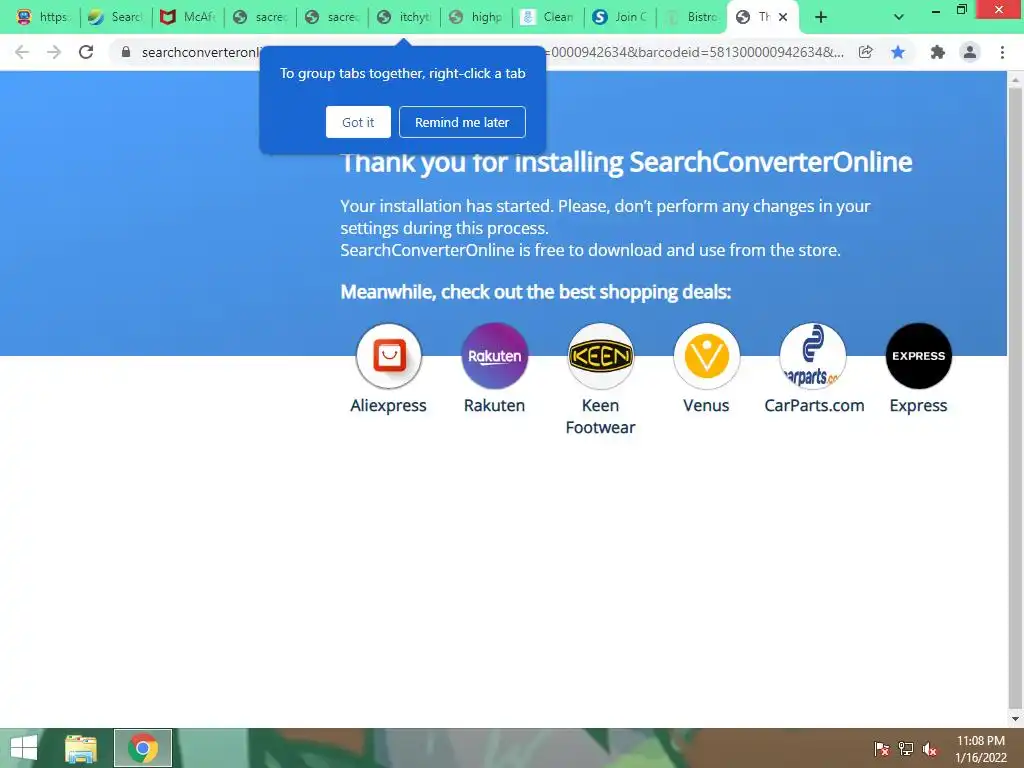
Task: Click the padlock site info icon
Action: point(126,52)
